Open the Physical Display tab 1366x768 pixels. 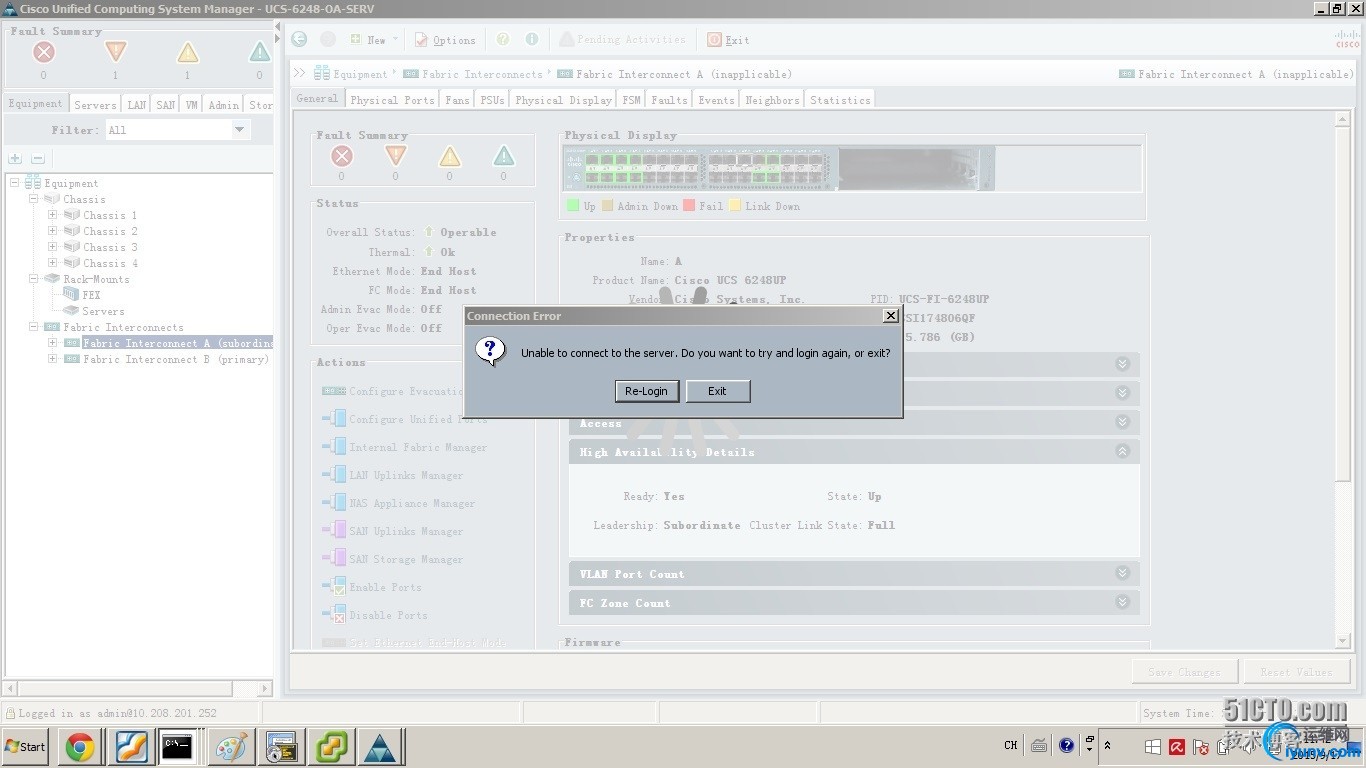[x=563, y=100]
